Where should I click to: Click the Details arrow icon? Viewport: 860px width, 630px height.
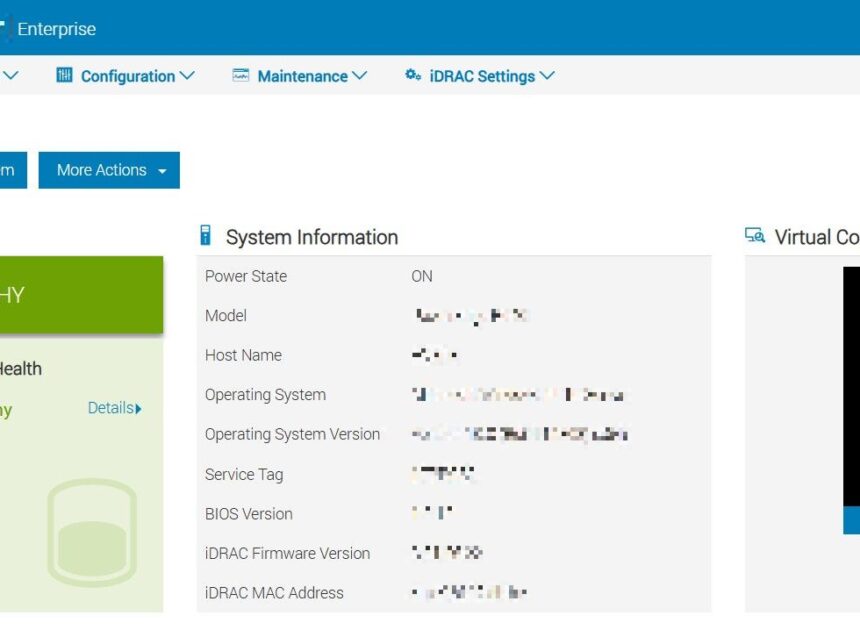click(138, 408)
